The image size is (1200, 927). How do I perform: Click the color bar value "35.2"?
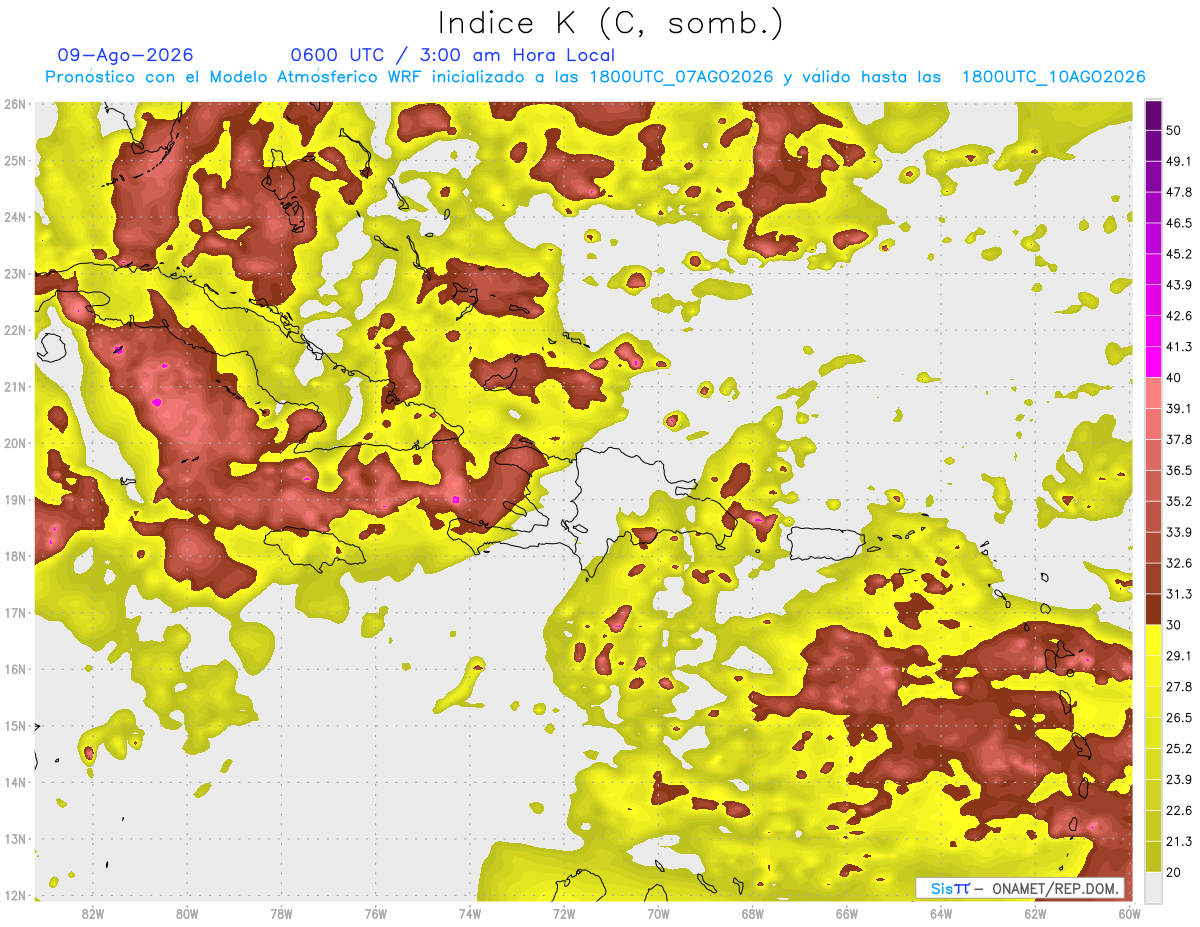pyautogui.click(x=1179, y=501)
